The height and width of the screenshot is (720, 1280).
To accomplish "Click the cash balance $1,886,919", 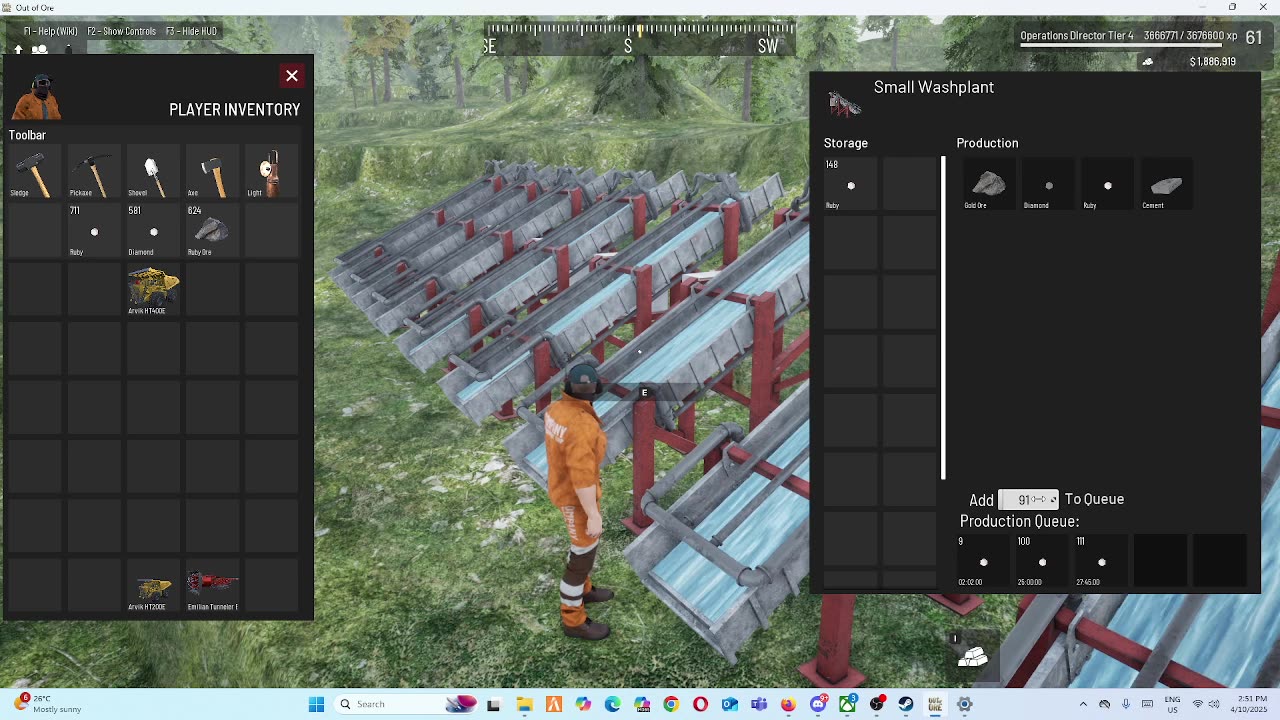I will [x=1213, y=62].
